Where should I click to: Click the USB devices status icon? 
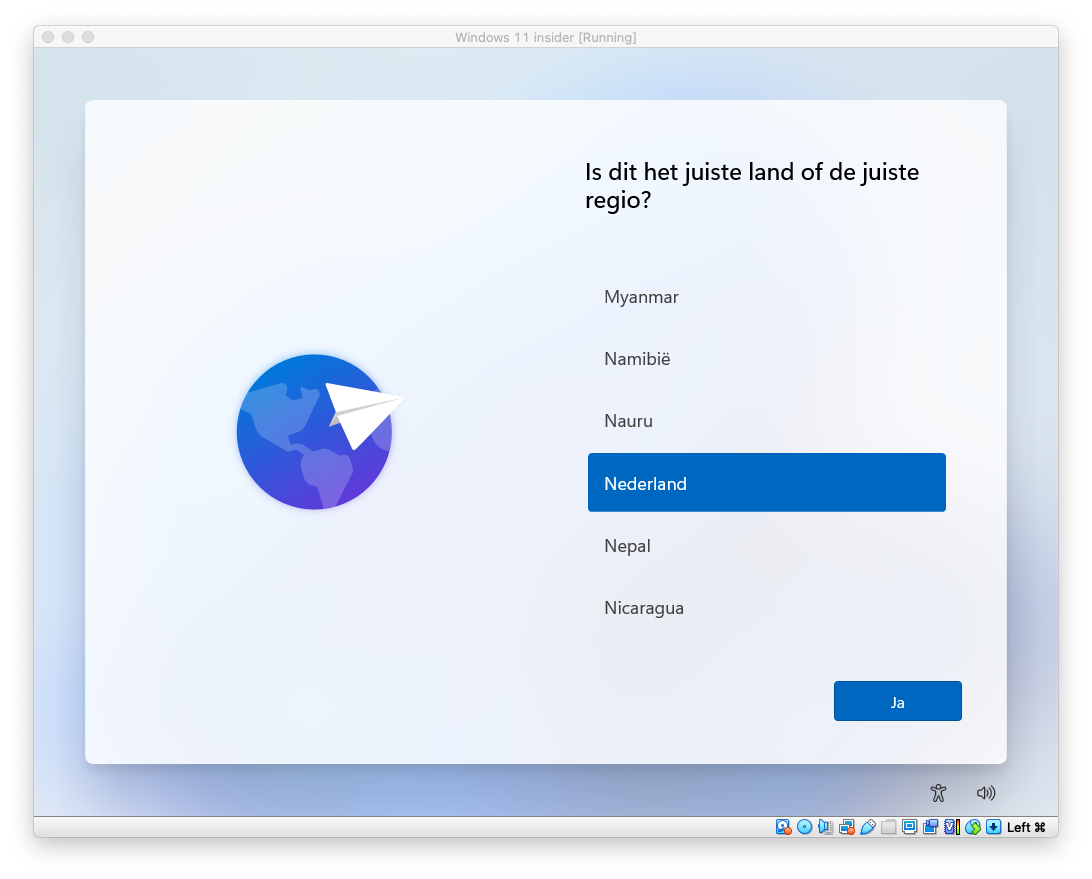coord(867,827)
